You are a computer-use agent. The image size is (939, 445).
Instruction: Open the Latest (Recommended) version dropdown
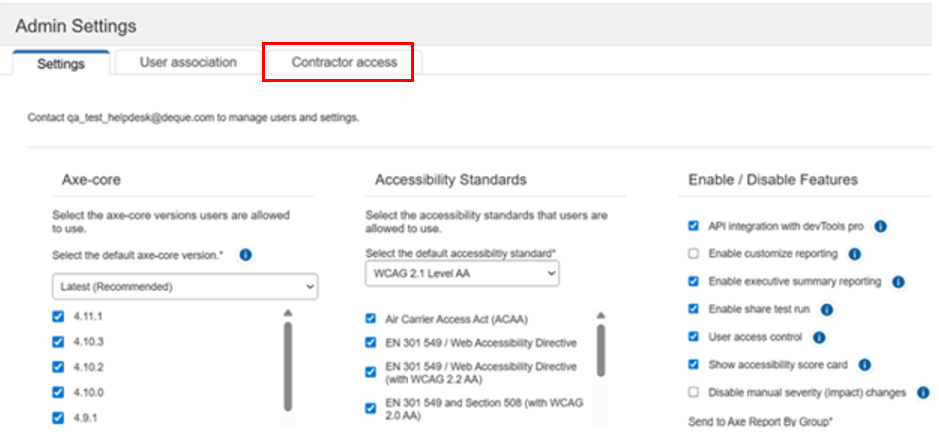tap(185, 287)
